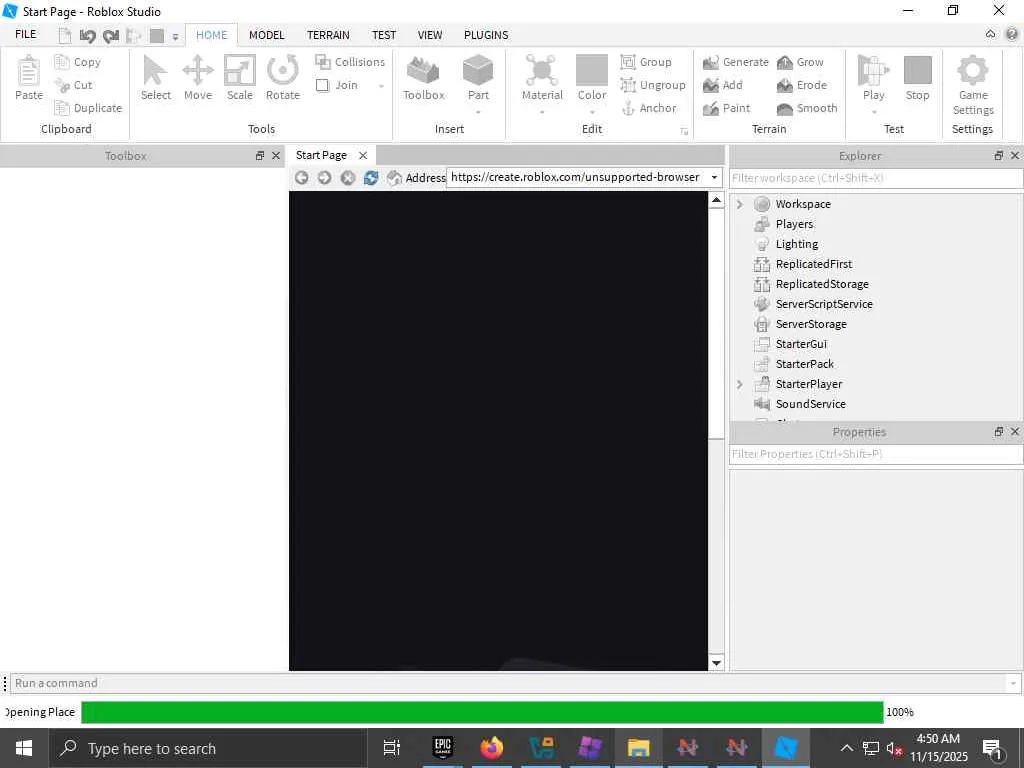Click the browser Refresh button
Screen dimensions: 1024x768
click(371, 178)
